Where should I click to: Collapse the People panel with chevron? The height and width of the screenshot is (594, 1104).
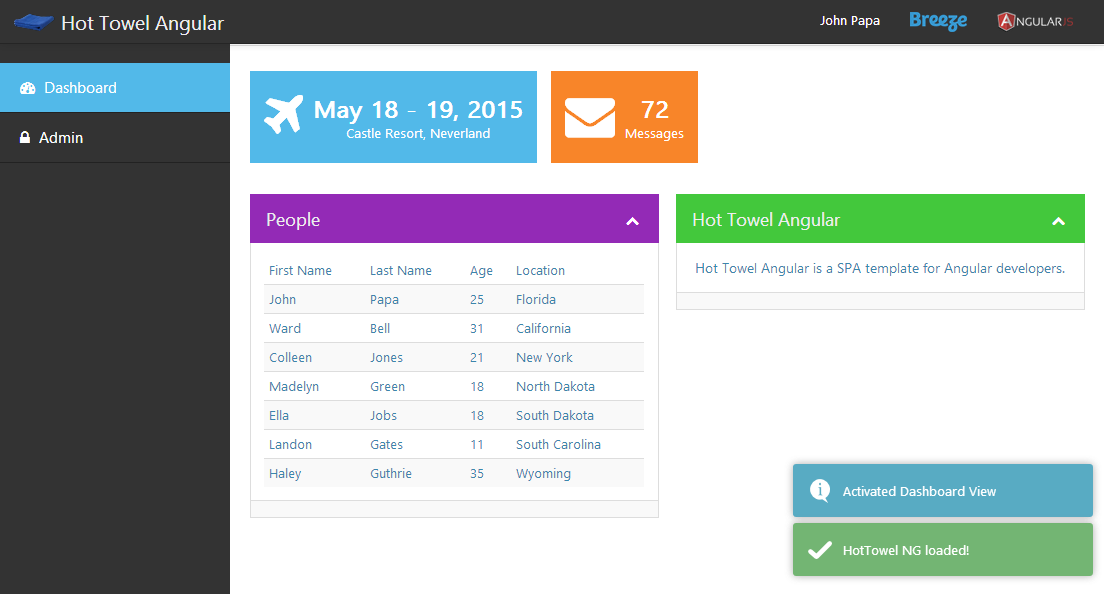[632, 221]
